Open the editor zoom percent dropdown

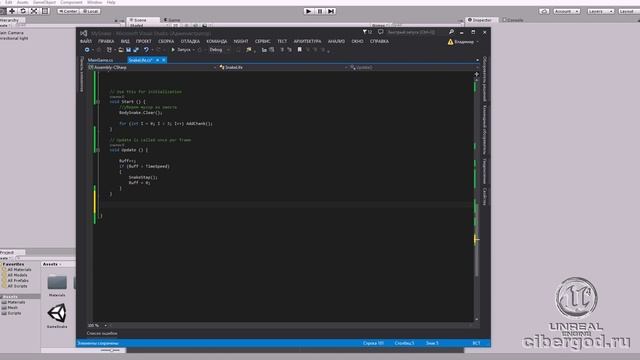[x=97, y=325]
